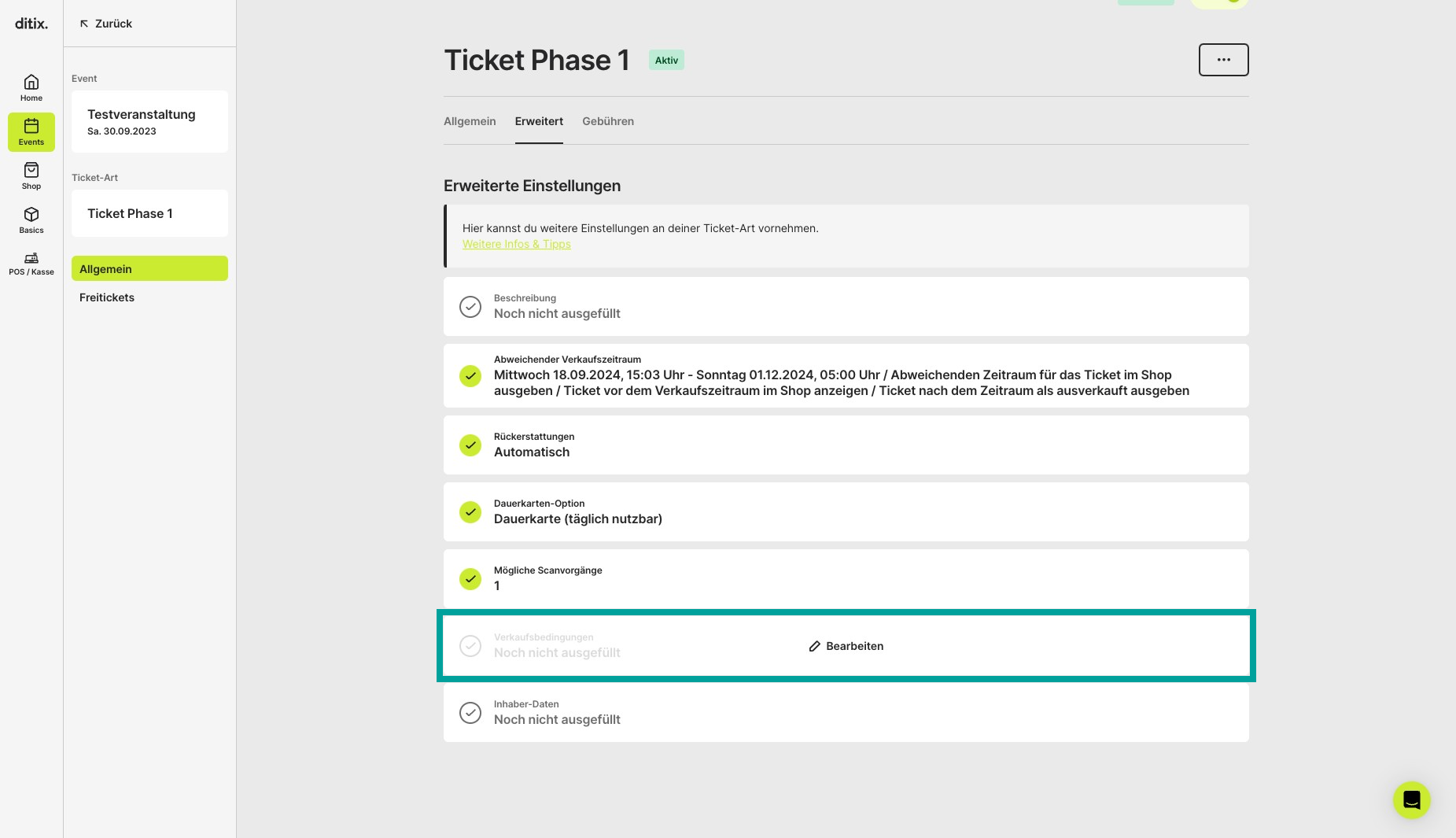Image resolution: width=1456 pixels, height=838 pixels.
Task: Click the Beschreibung status check circle
Action: 470,307
